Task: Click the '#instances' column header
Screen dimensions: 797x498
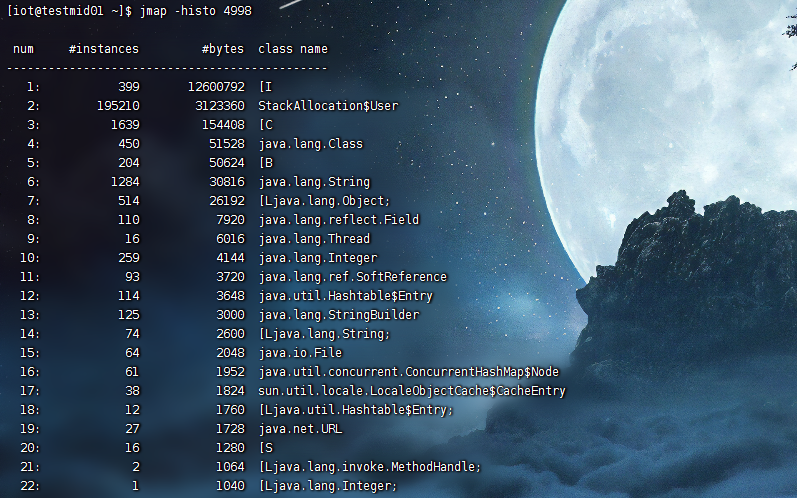Action: coord(104,49)
